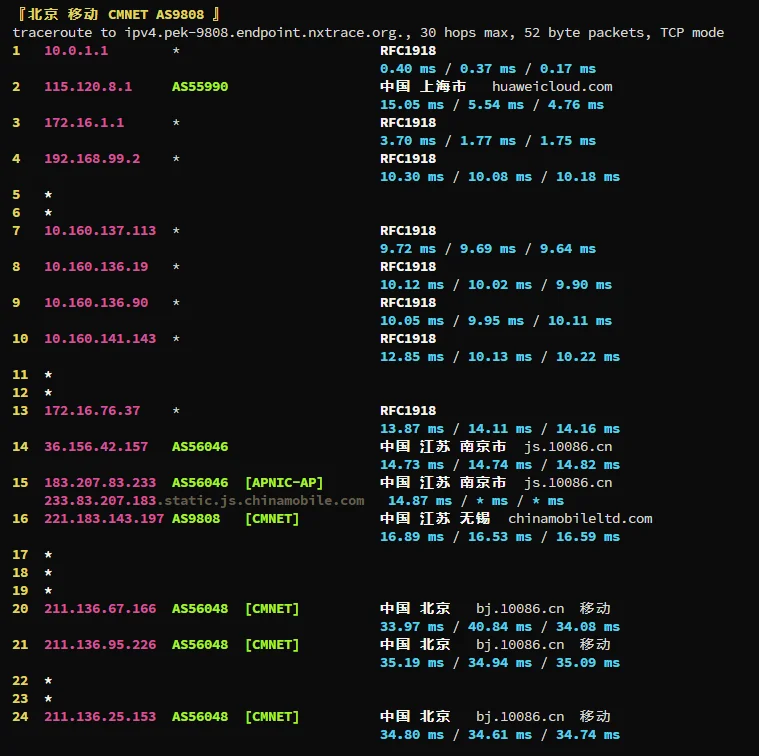Click IP address 10.160.137.113 on hop 7

click(x=100, y=230)
